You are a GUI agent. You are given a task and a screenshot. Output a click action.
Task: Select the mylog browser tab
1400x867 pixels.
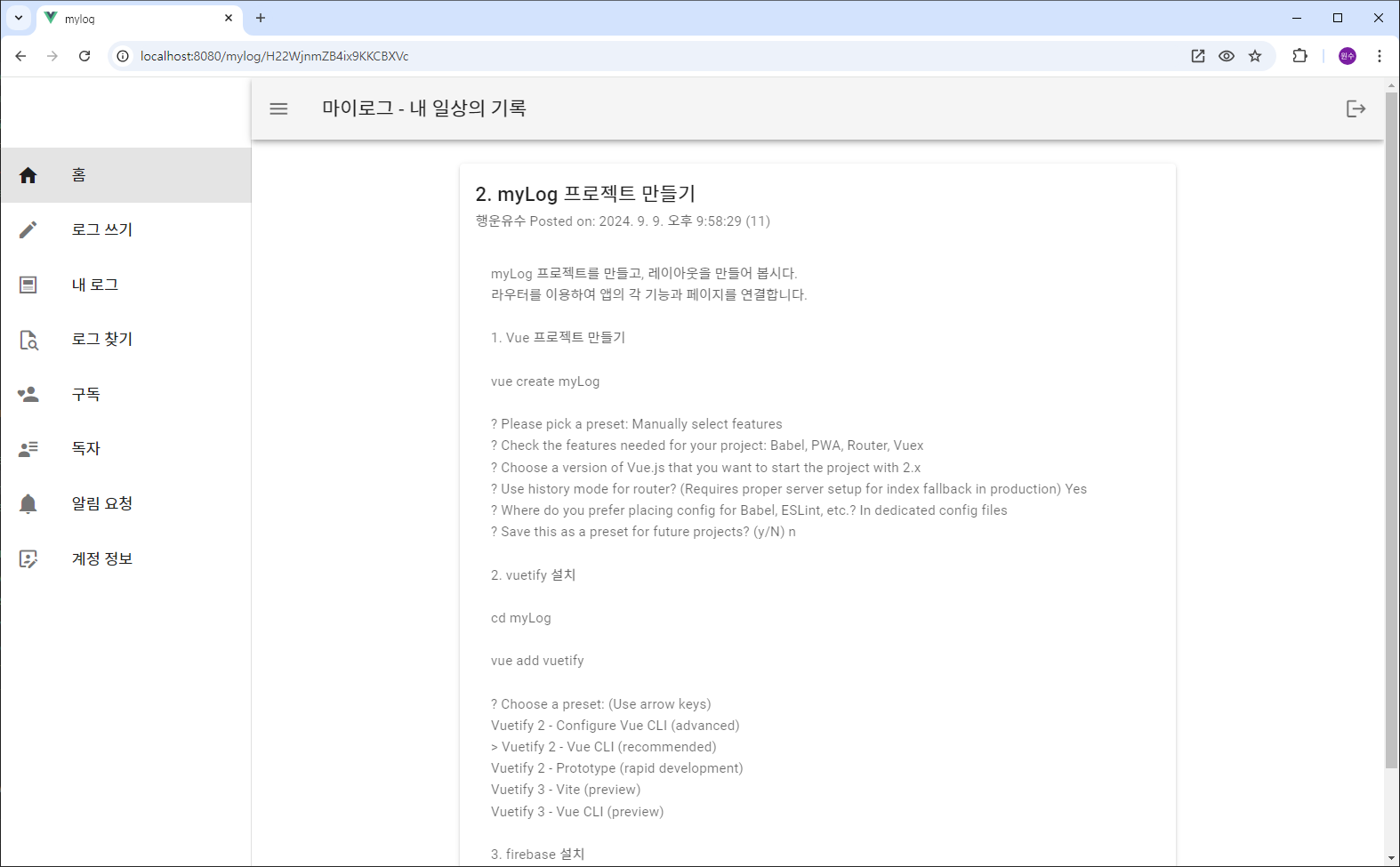pyautogui.click(x=140, y=19)
